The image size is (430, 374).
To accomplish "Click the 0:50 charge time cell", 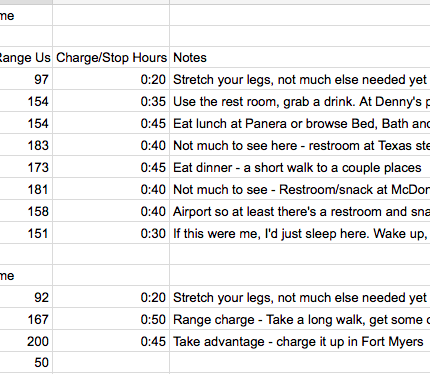I will click(x=111, y=319).
